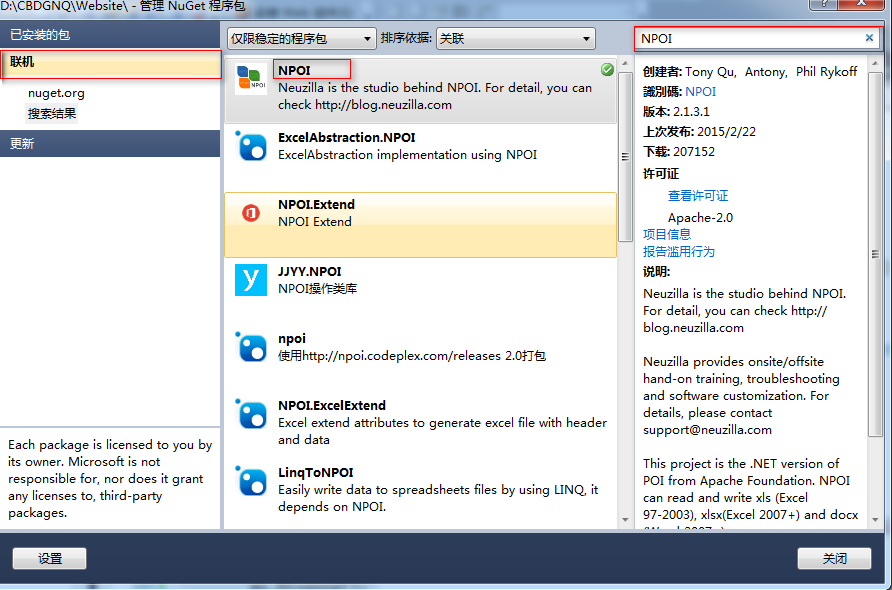This screenshot has height=590, width=892.
Task: Click the green installed checkmark on NPOI
Action: tap(607, 69)
